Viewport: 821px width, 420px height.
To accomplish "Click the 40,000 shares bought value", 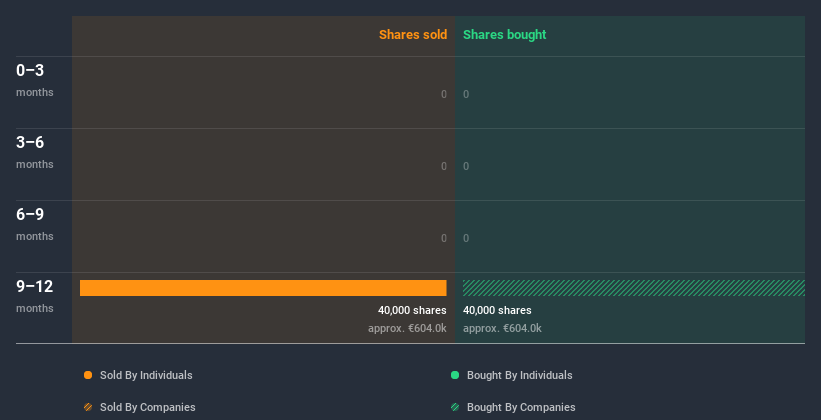I will pyautogui.click(x=497, y=310).
